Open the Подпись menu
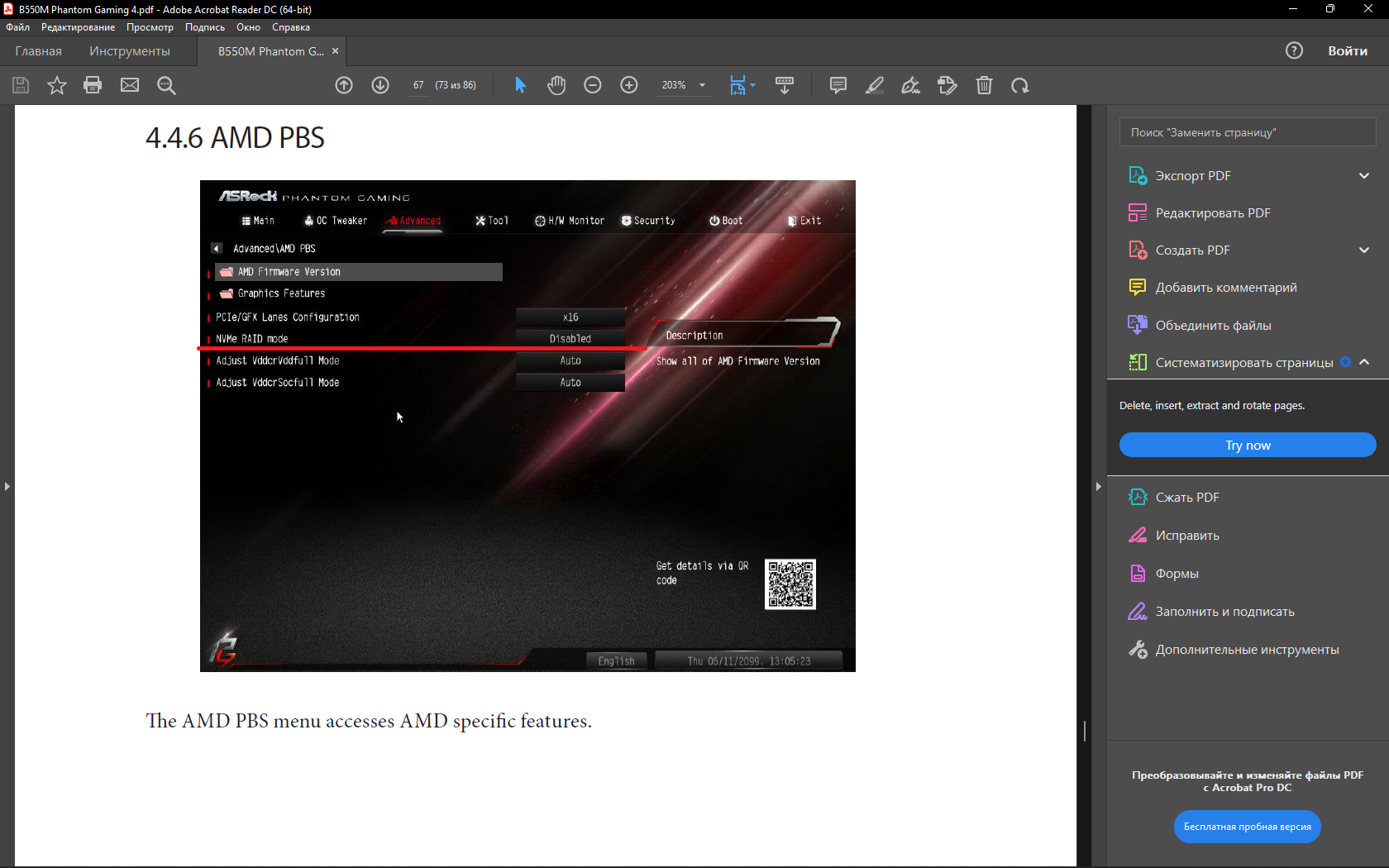The image size is (1389, 868). pyautogui.click(x=205, y=27)
